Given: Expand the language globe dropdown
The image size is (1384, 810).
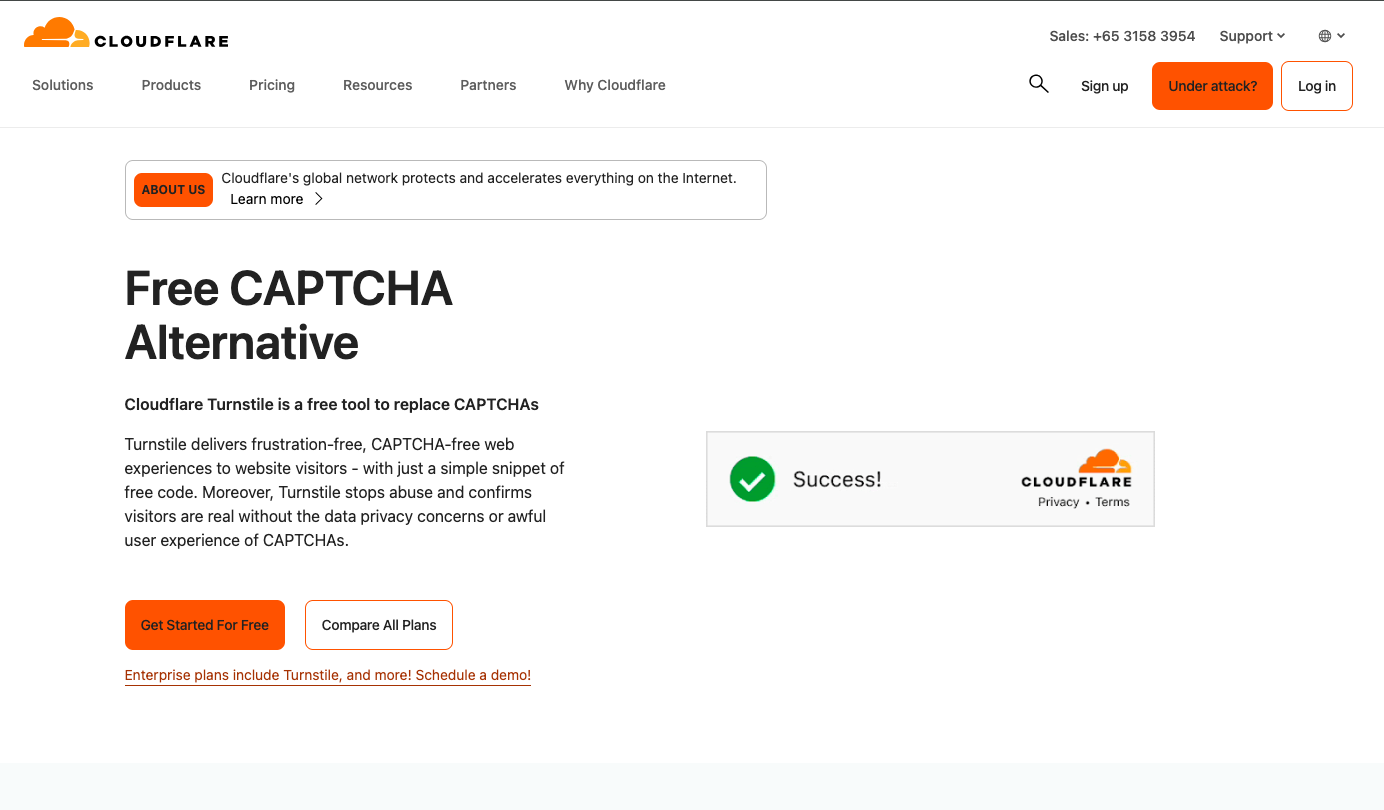Looking at the screenshot, I should [x=1330, y=35].
